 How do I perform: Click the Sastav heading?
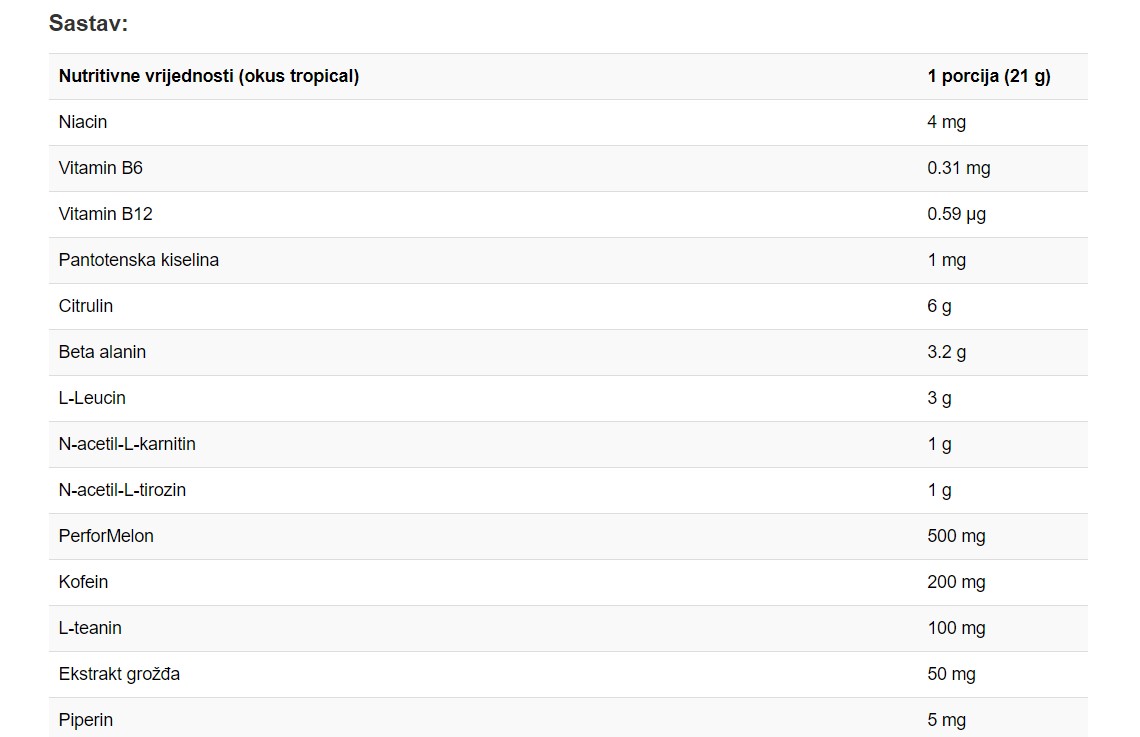88,23
